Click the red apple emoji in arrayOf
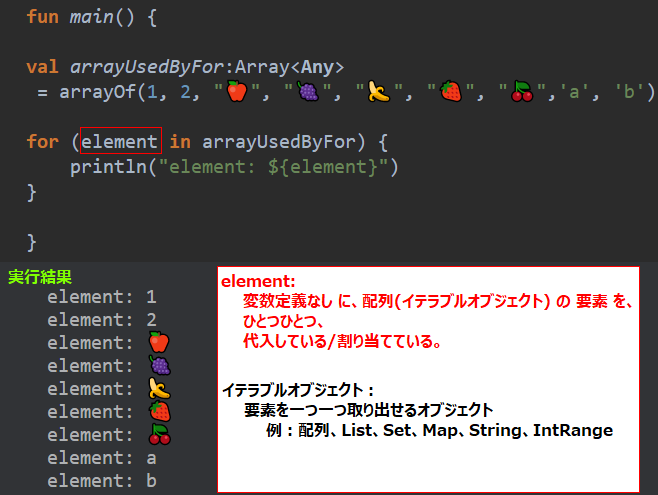658x495 pixels. pos(237,91)
